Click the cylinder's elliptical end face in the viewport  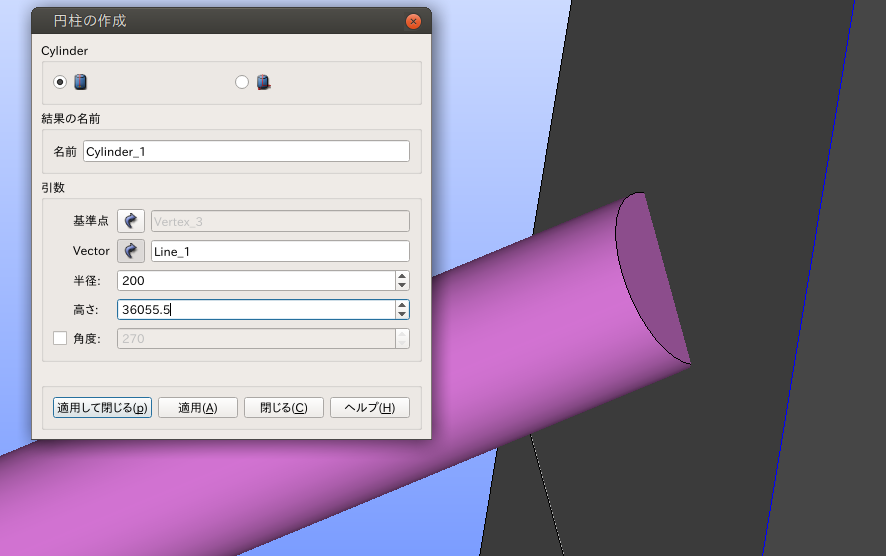pyautogui.click(x=650, y=277)
